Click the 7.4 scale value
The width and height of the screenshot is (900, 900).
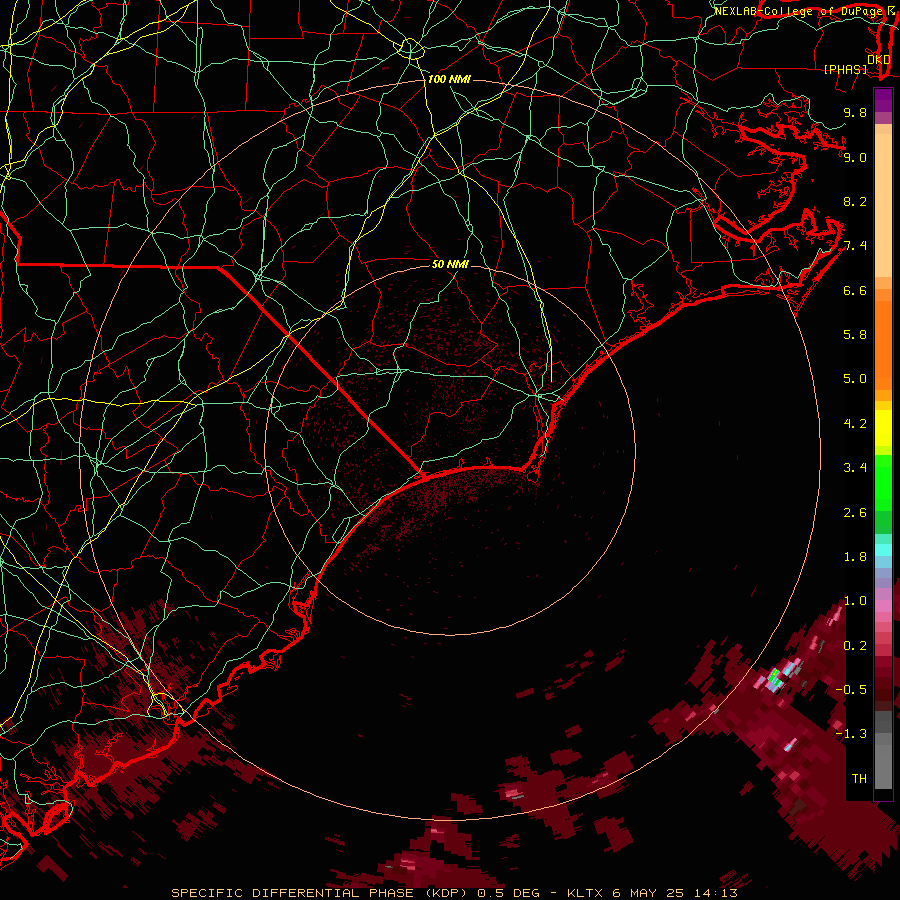coord(855,246)
